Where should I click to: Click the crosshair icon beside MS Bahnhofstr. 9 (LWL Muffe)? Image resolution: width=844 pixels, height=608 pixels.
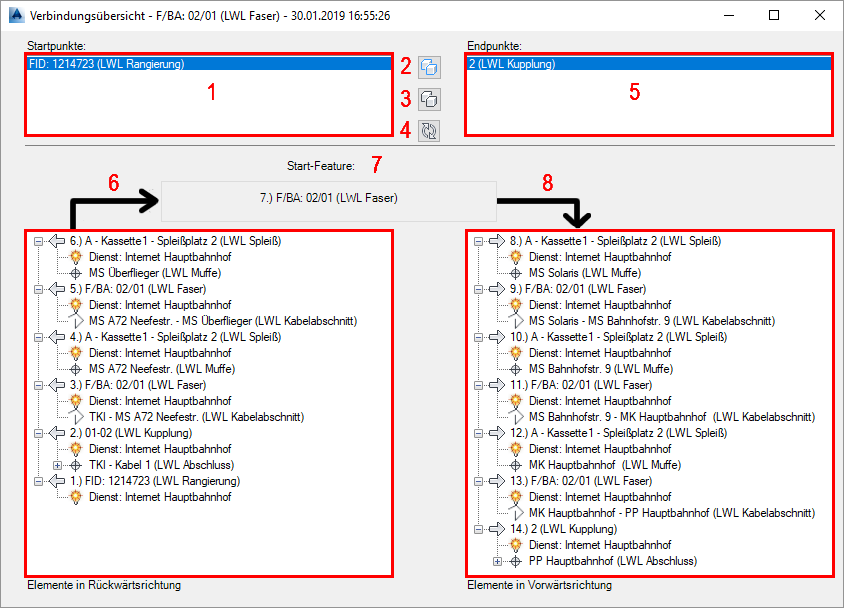[516, 369]
